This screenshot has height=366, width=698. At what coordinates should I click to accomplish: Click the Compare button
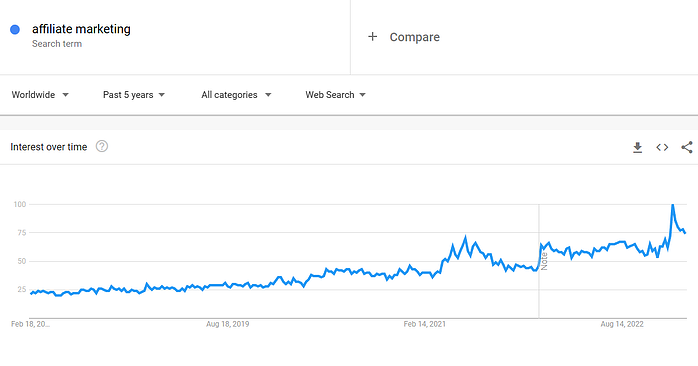[x=403, y=37]
